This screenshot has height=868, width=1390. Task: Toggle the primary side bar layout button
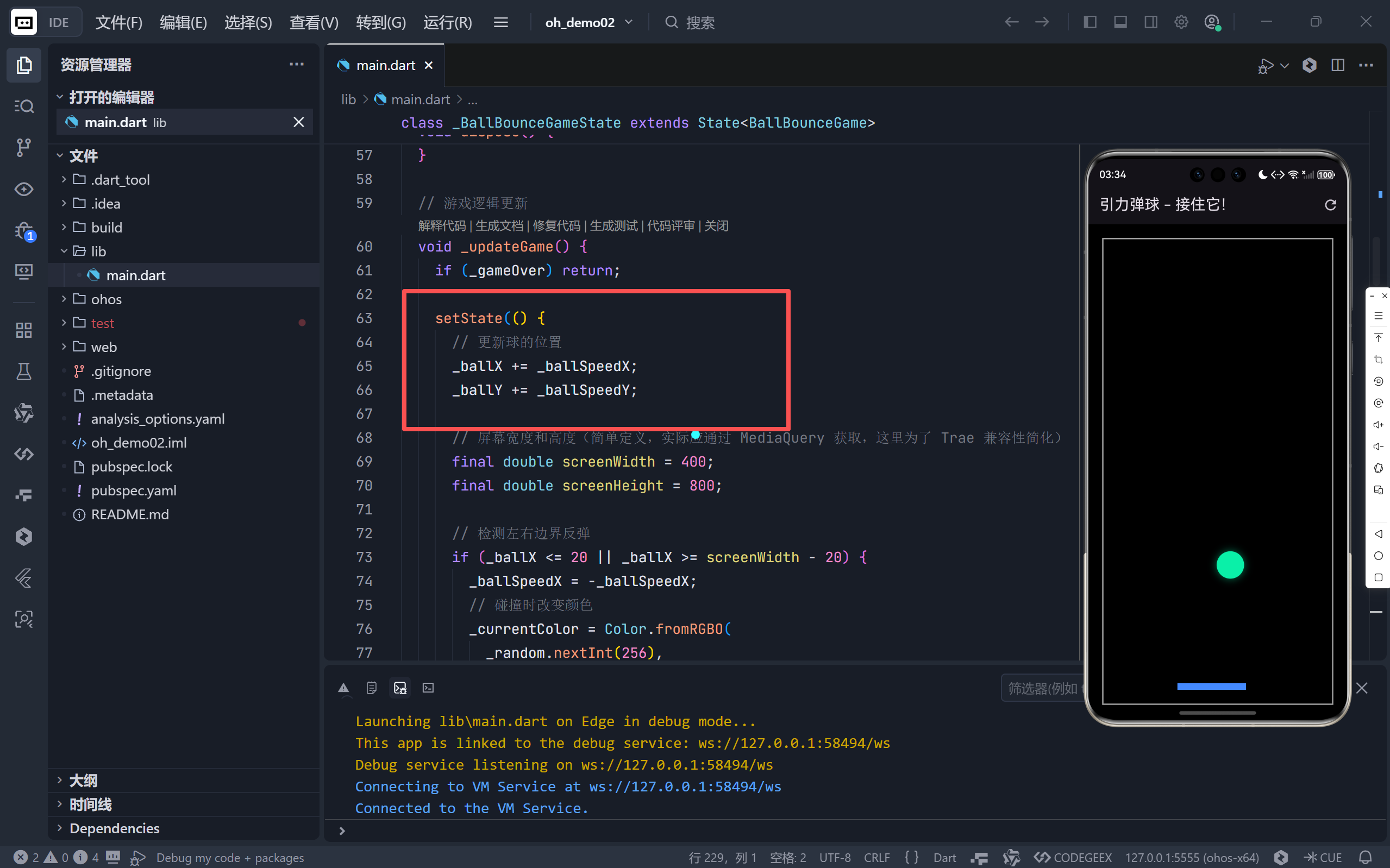click(x=1090, y=22)
